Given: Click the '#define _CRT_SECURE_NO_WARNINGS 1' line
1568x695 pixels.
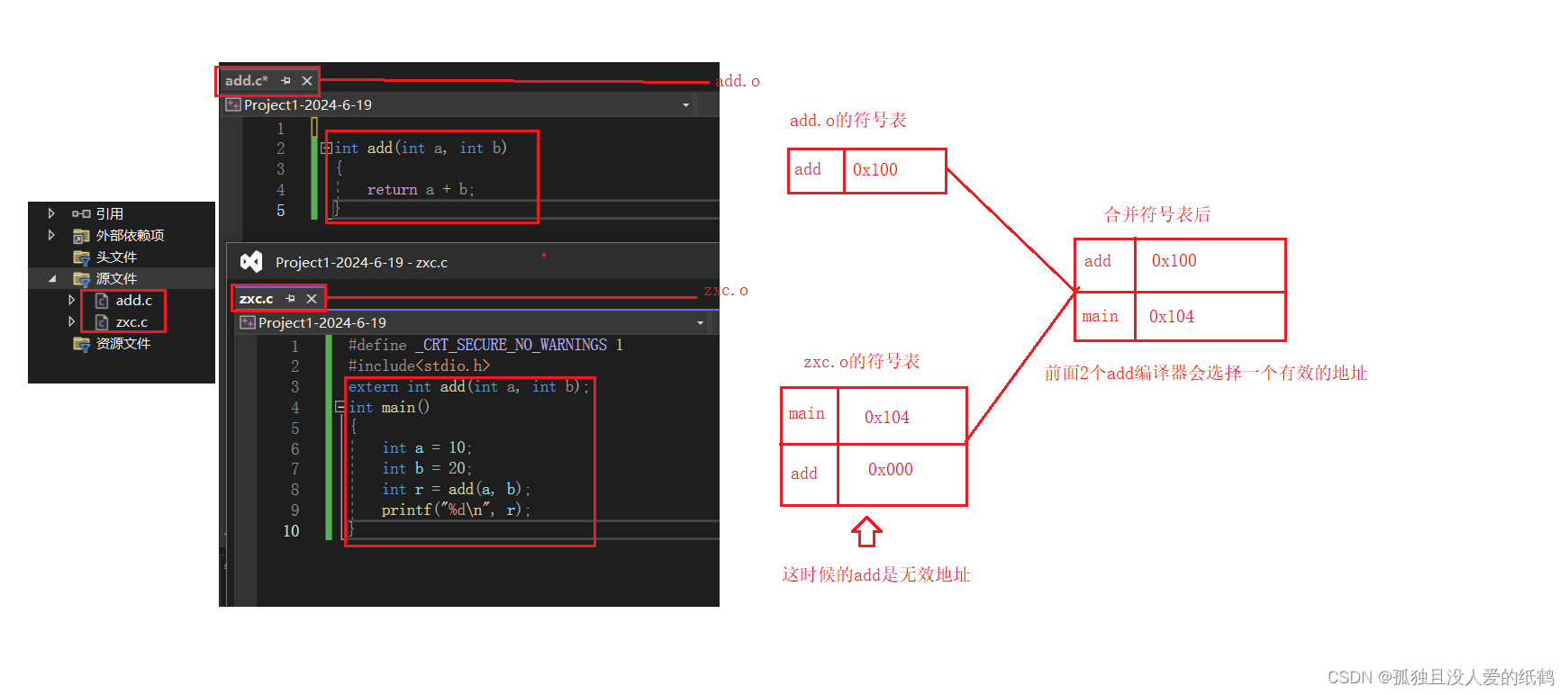Looking at the screenshot, I should [485, 345].
